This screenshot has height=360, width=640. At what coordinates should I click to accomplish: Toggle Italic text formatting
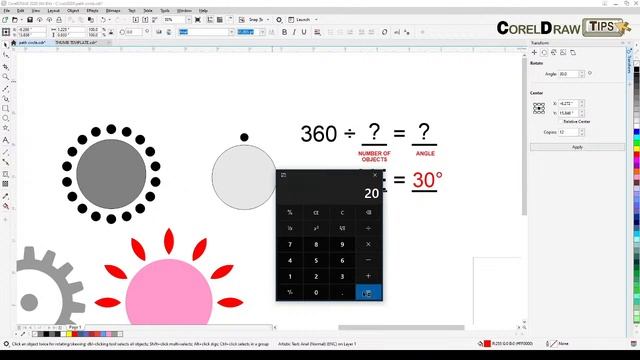pyautogui.click(x=294, y=32)
